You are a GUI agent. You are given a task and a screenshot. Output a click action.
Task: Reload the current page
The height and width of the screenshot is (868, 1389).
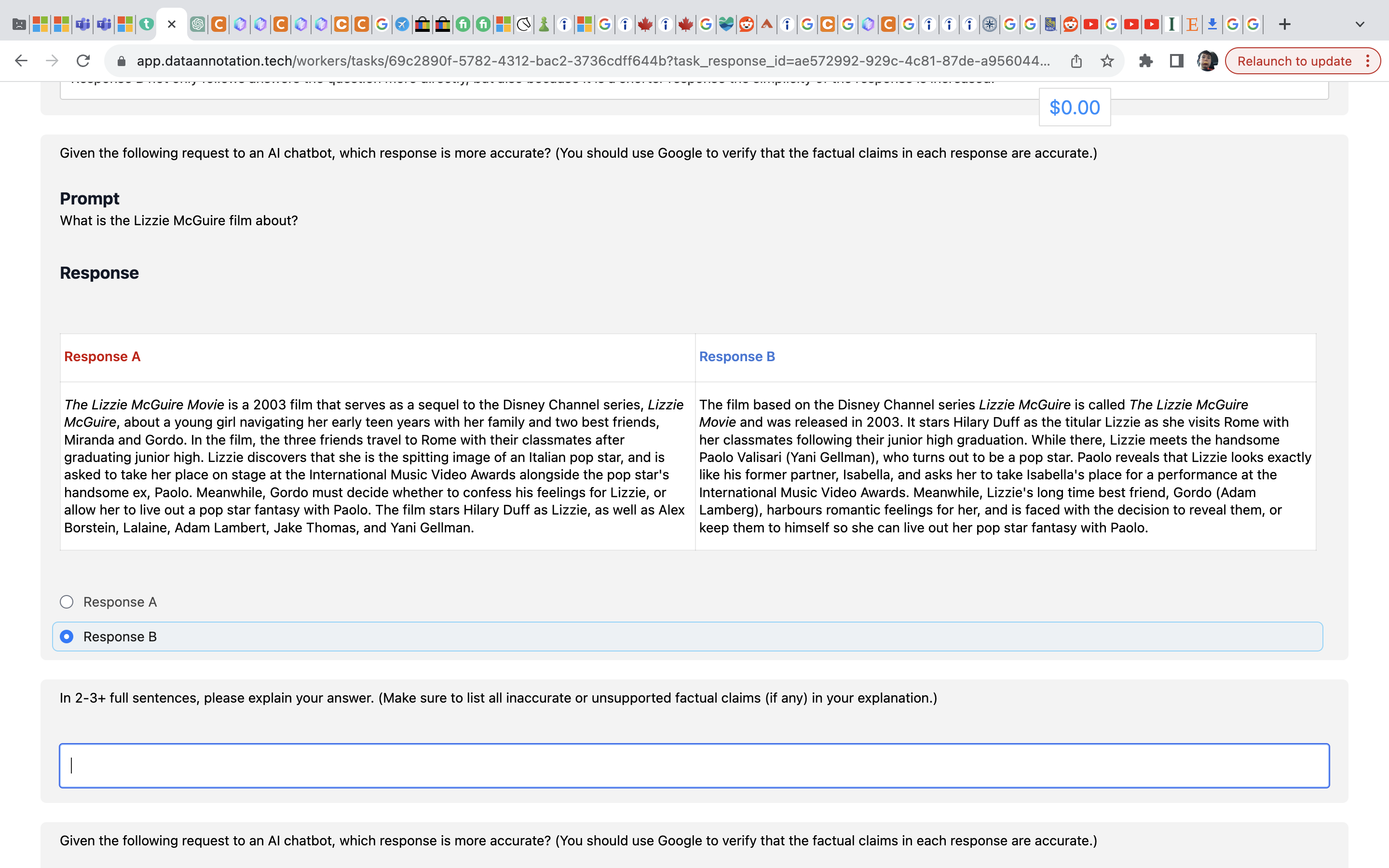click(84, 61)
